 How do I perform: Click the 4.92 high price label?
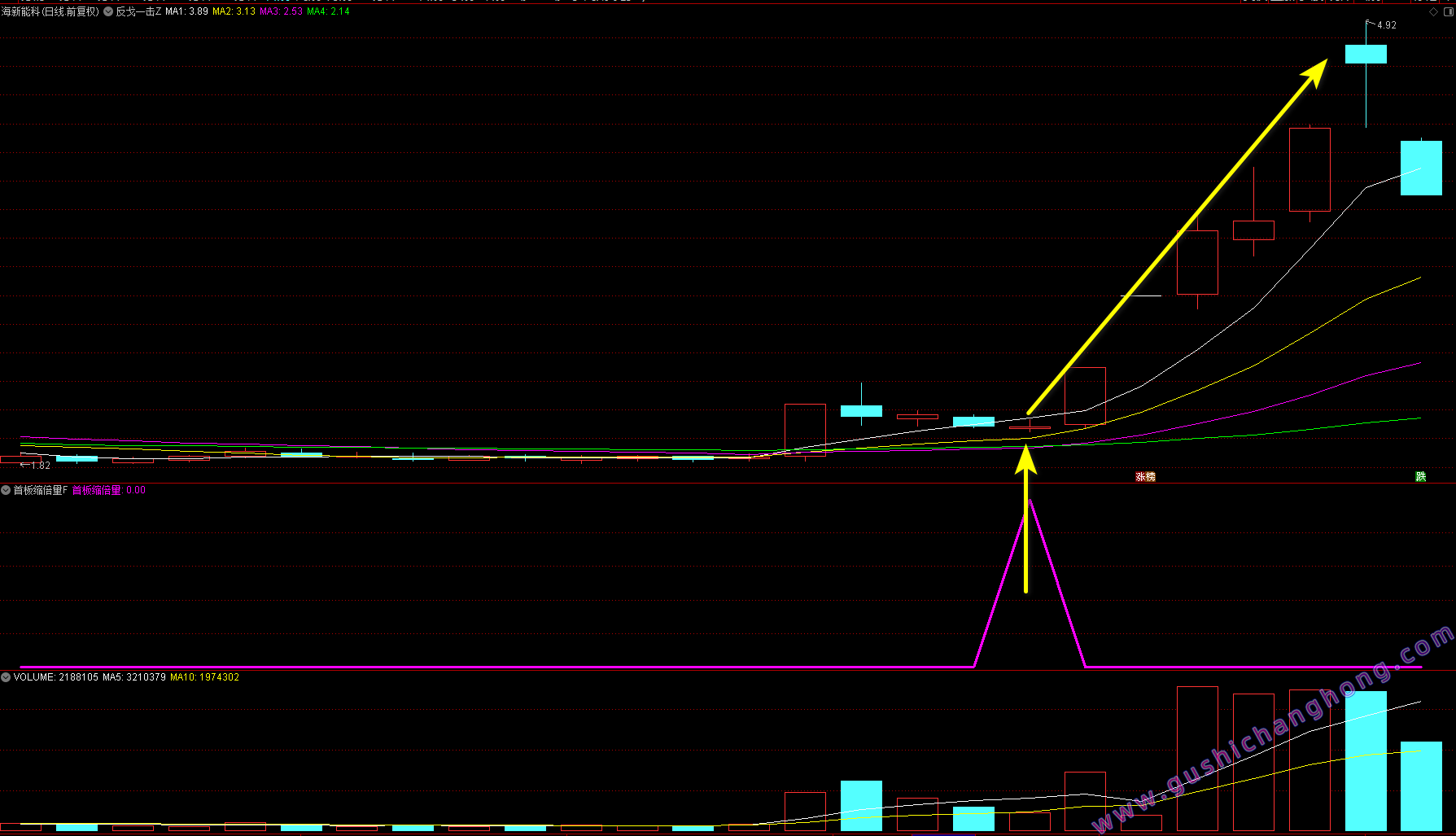1387,25
